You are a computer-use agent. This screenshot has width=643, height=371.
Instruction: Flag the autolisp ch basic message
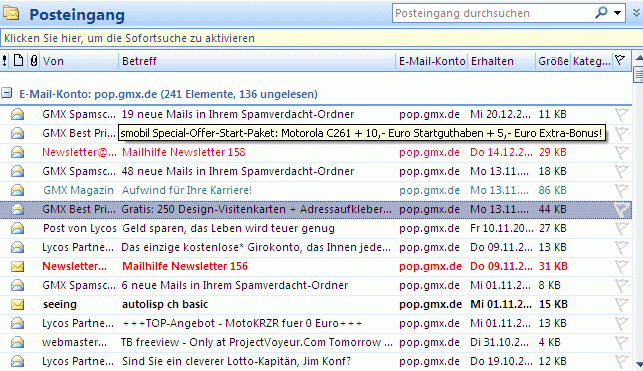click(621, 305)
